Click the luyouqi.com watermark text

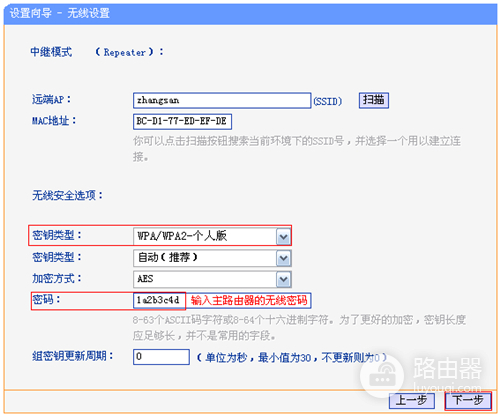pyautogui.click(x=447, y=388)
